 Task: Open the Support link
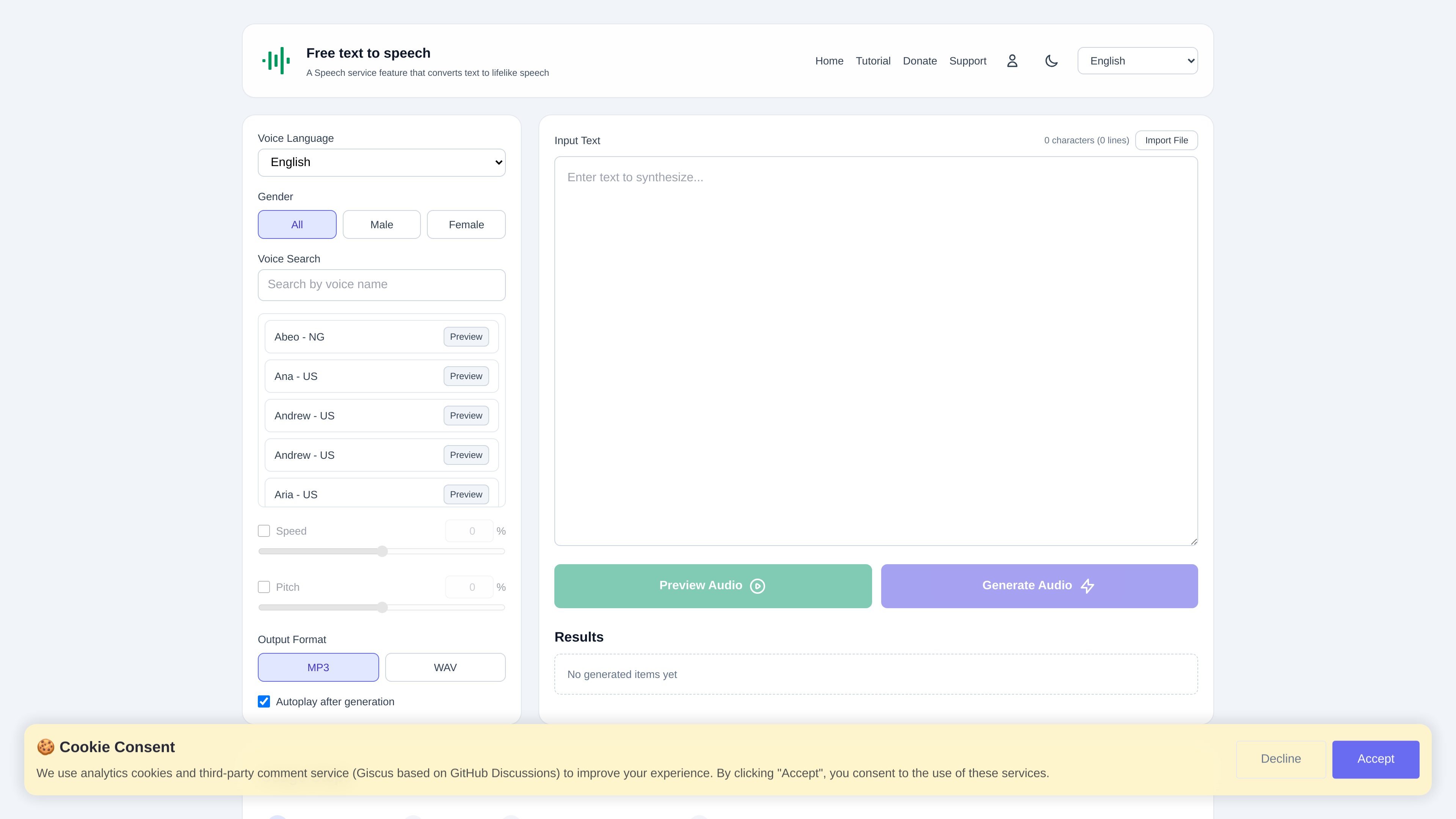(x=968, y=61)
